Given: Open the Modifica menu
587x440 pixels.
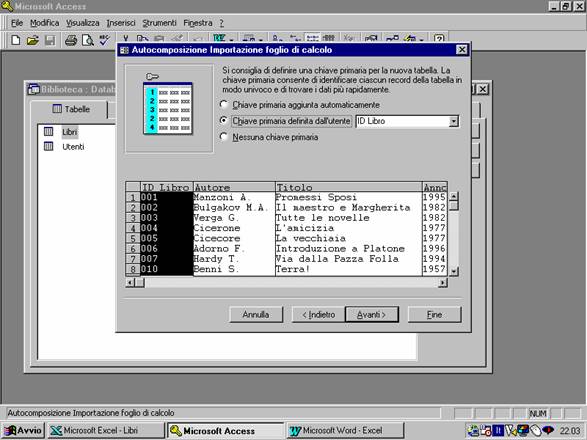Looking at the screenshot, I should coord(45,23).
